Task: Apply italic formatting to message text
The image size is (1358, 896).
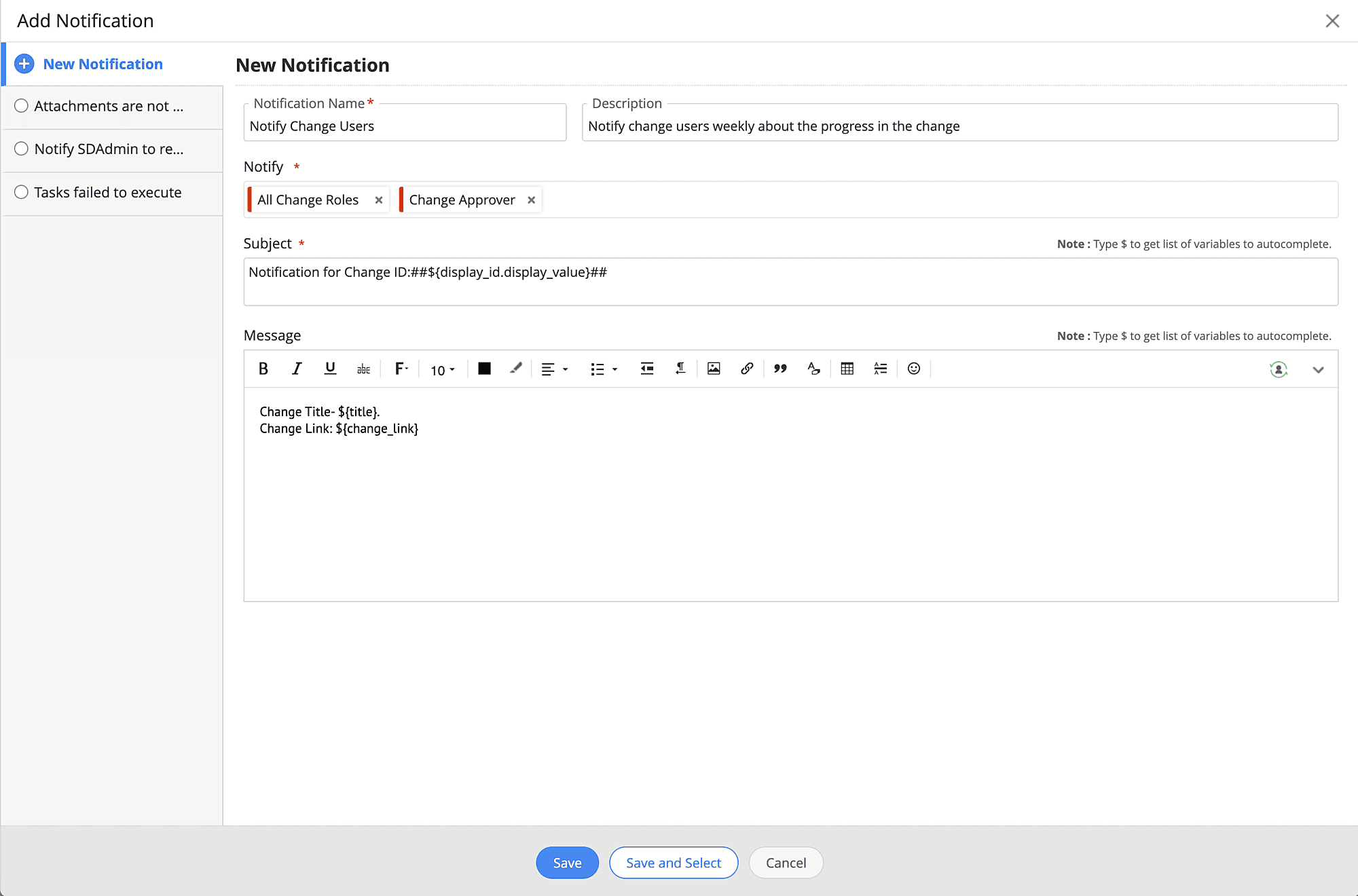Action: coord(297,369)
